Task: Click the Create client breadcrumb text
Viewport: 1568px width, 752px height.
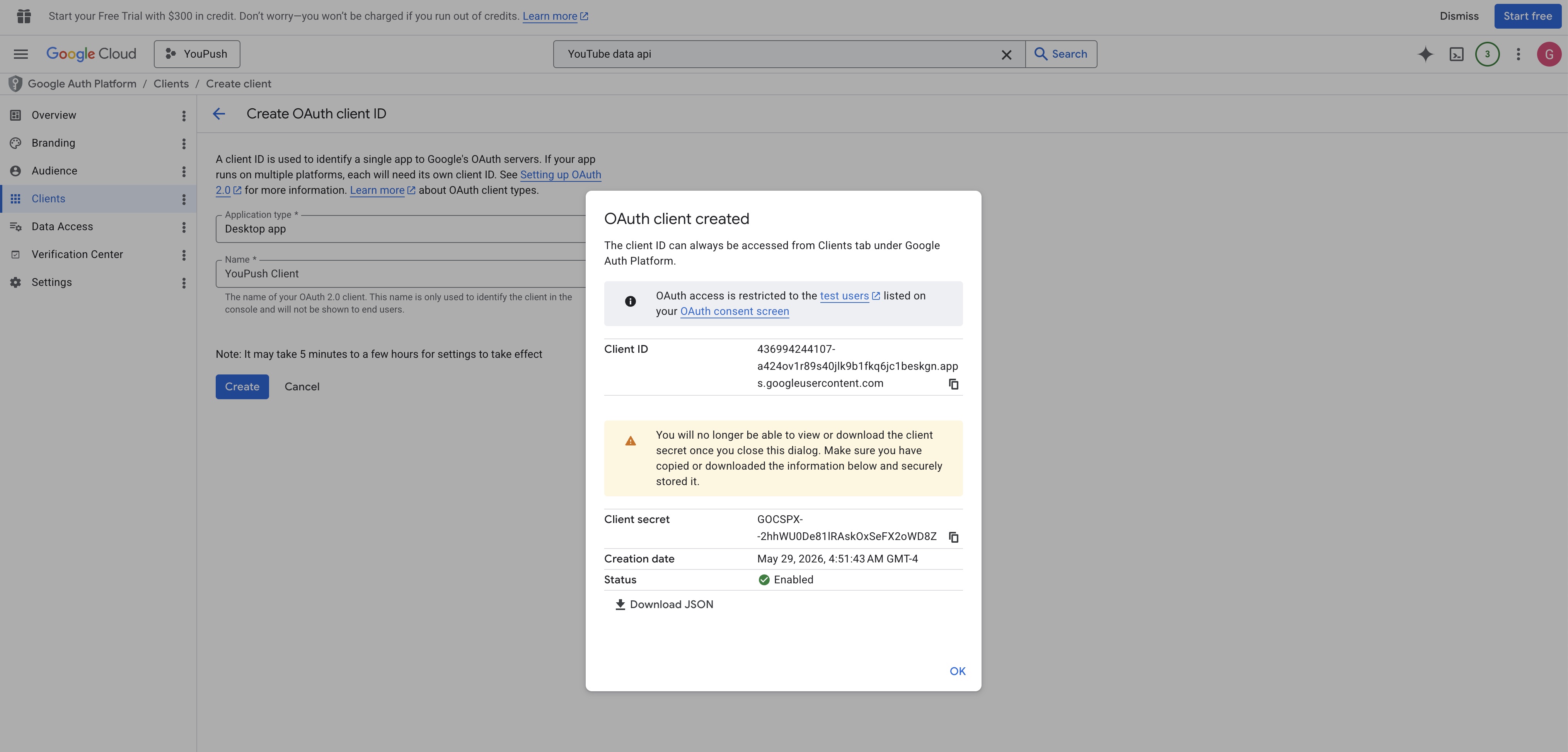Action: tap(239, 84)
